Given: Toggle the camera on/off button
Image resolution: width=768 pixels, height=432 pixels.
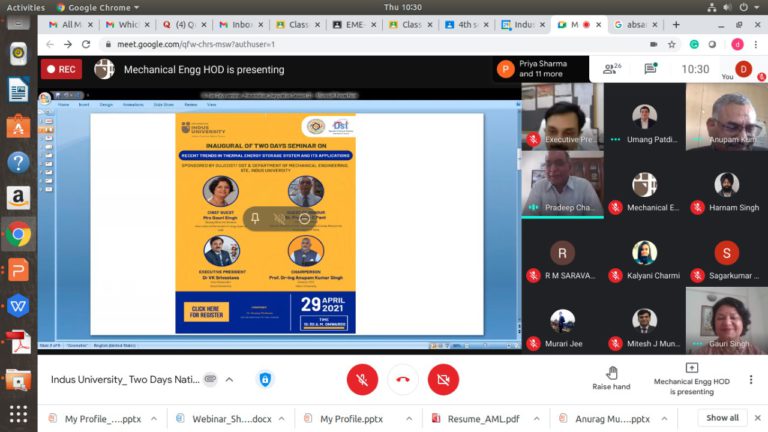Looking at the screenshot, I should pos(443,380).
